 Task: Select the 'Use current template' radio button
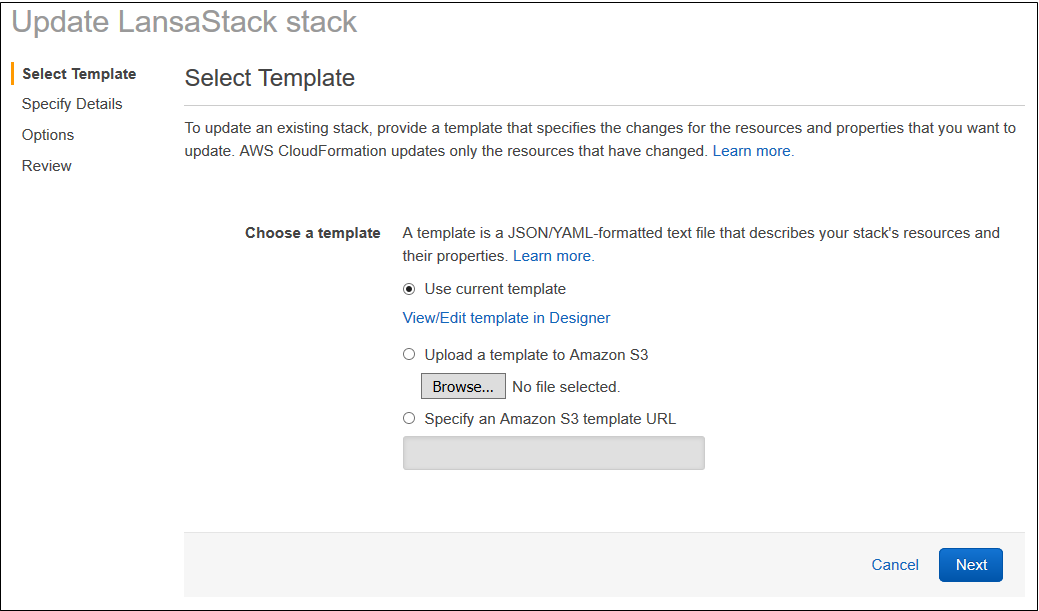409,289
